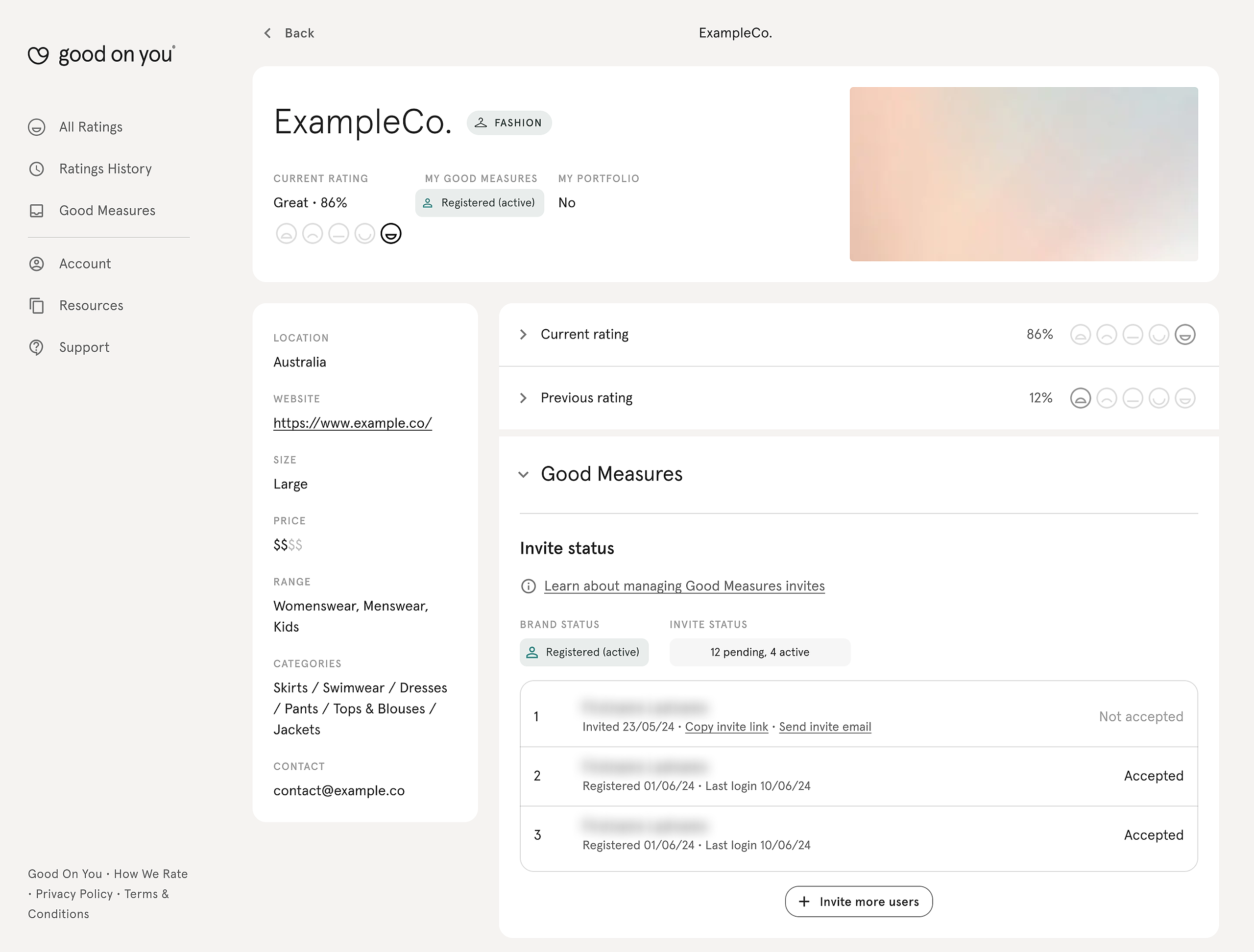The width and height of the screenshot is (1254, 952).
Task: Open the Privacy Policy footer link
Action: click(74, 894)
